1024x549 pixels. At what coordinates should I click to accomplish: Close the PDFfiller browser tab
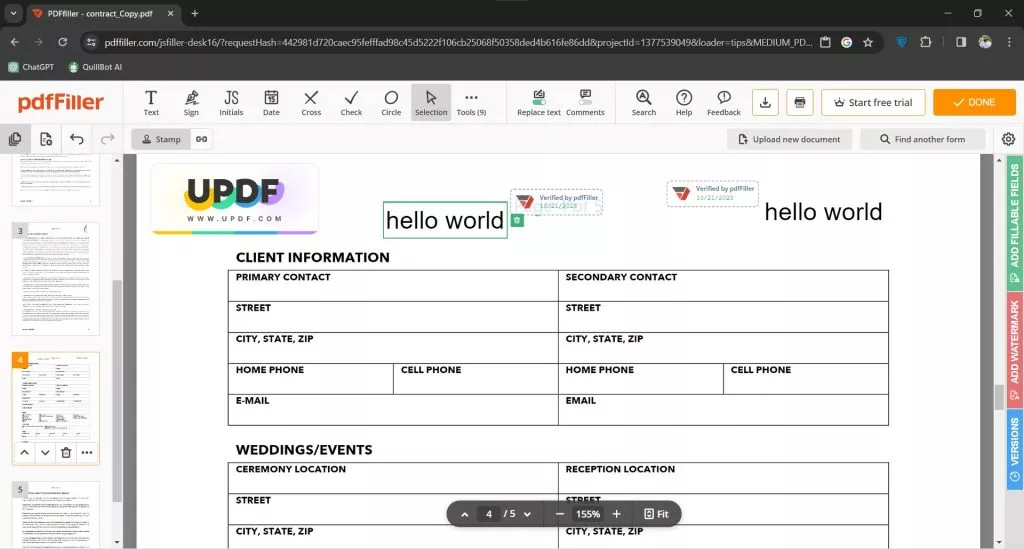coord(170,13)
